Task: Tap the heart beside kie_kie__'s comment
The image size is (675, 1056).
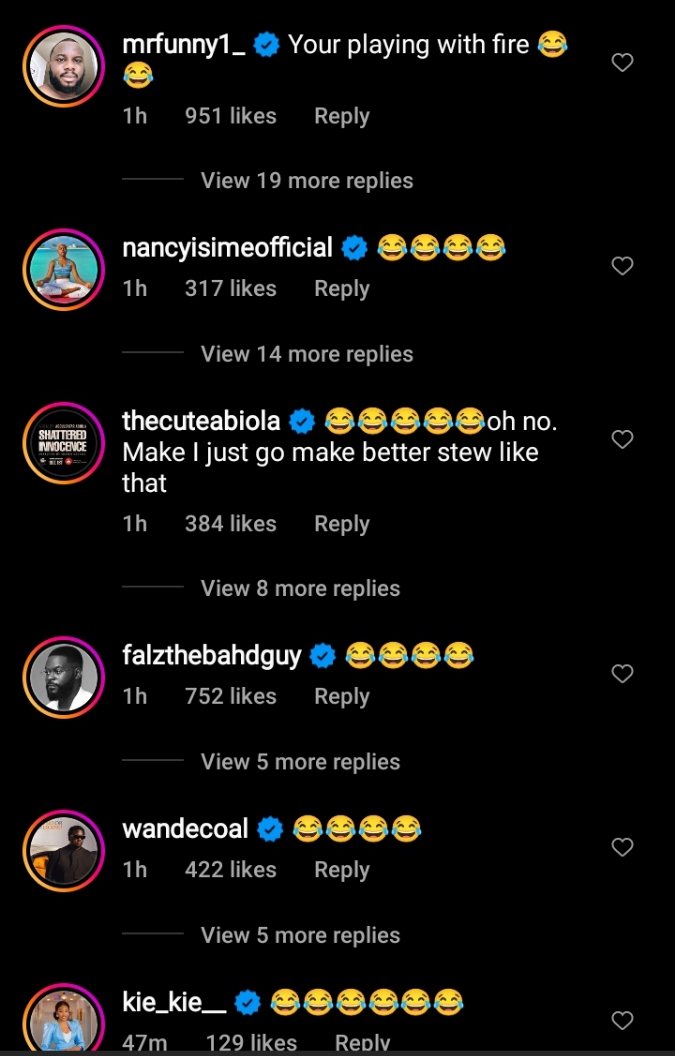Action: pos(622,1020)
